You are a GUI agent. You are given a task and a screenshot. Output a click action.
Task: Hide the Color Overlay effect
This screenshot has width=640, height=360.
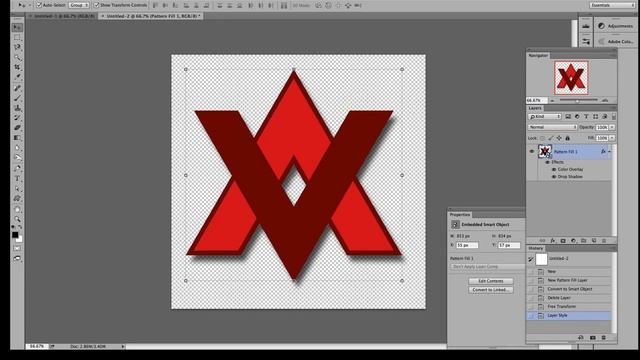(x=554, y=169)
